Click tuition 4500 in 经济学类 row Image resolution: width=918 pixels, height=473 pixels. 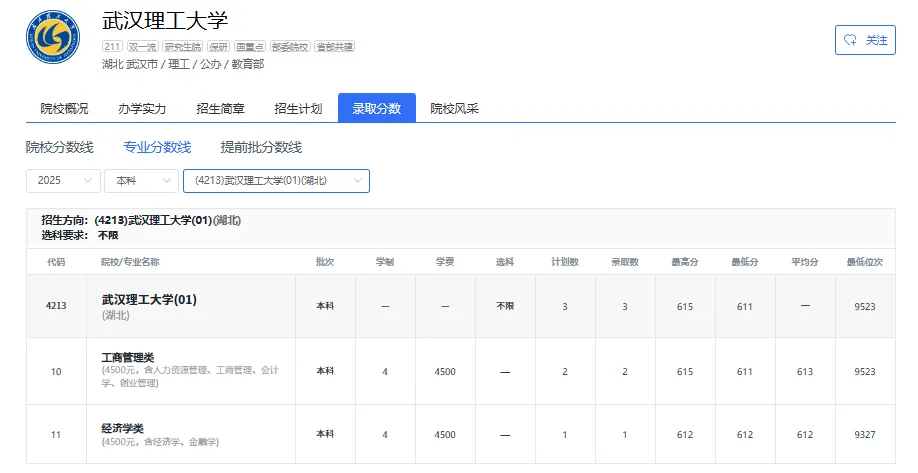445,434
